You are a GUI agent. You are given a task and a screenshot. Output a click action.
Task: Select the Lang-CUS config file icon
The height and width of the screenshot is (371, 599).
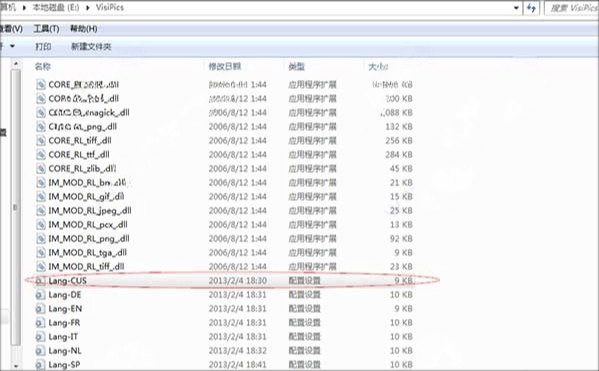(x=40, y=281)
